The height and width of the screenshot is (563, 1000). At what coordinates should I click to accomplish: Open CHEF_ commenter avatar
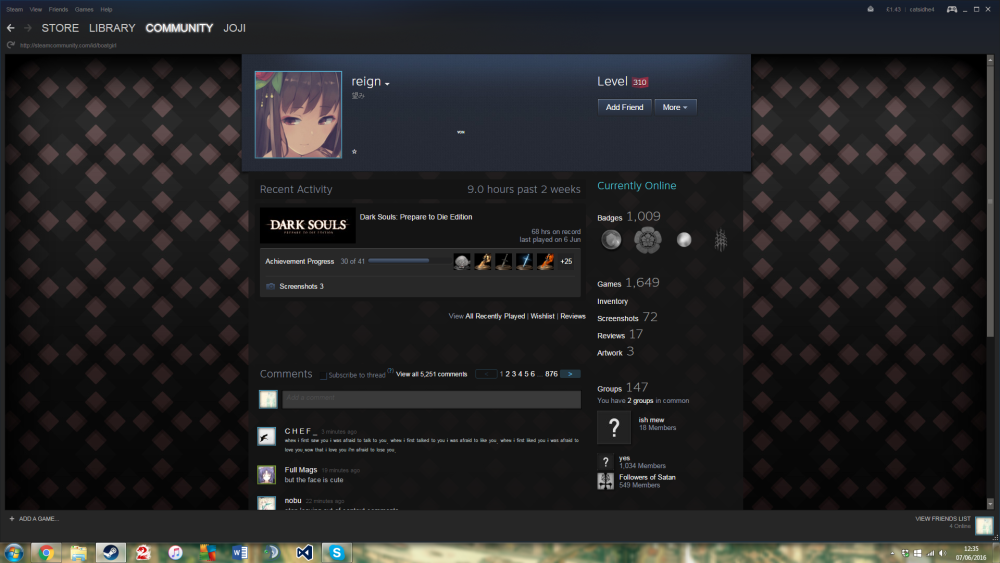[x=267, y=436]
